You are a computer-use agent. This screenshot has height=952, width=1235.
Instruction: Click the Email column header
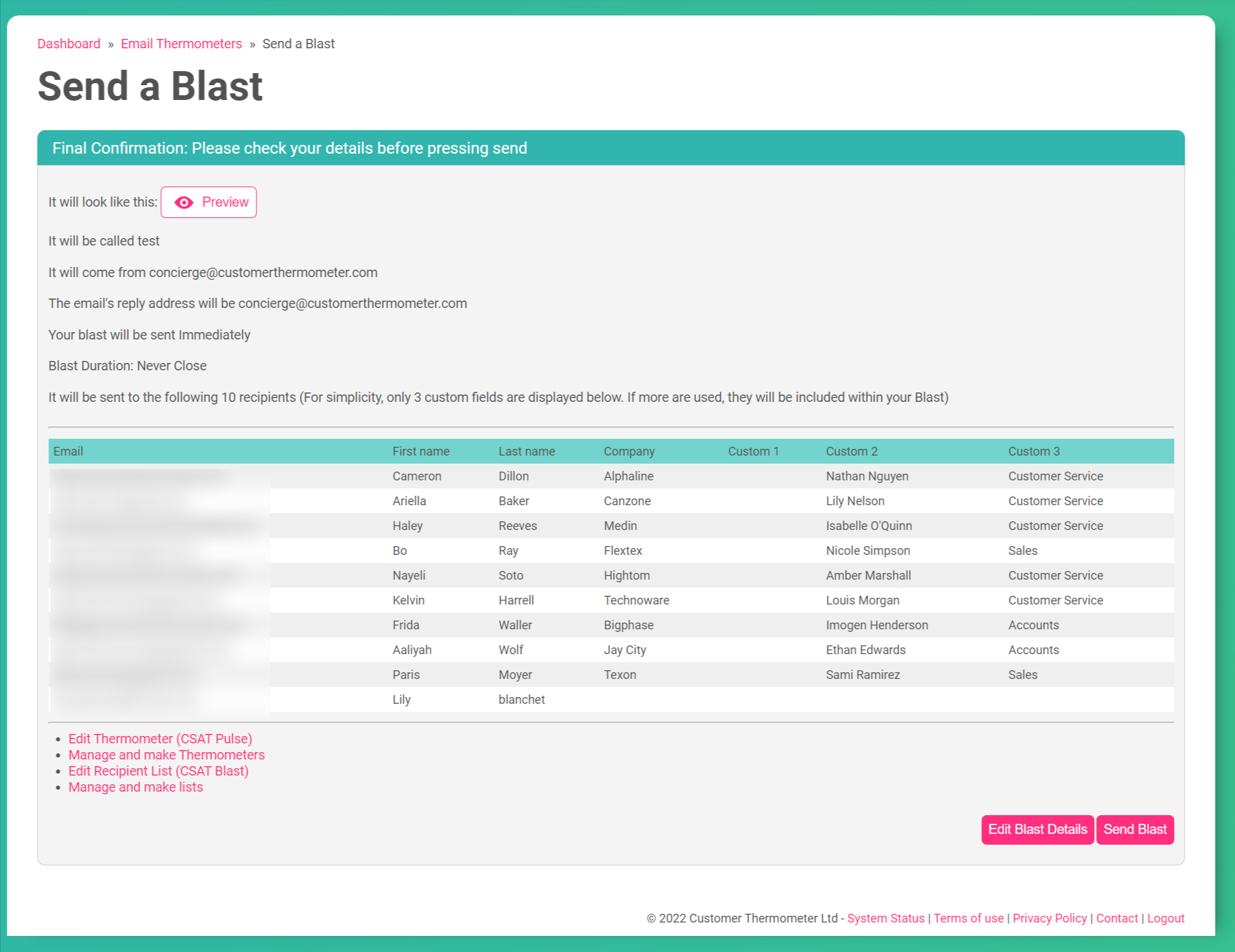[68, 452]
